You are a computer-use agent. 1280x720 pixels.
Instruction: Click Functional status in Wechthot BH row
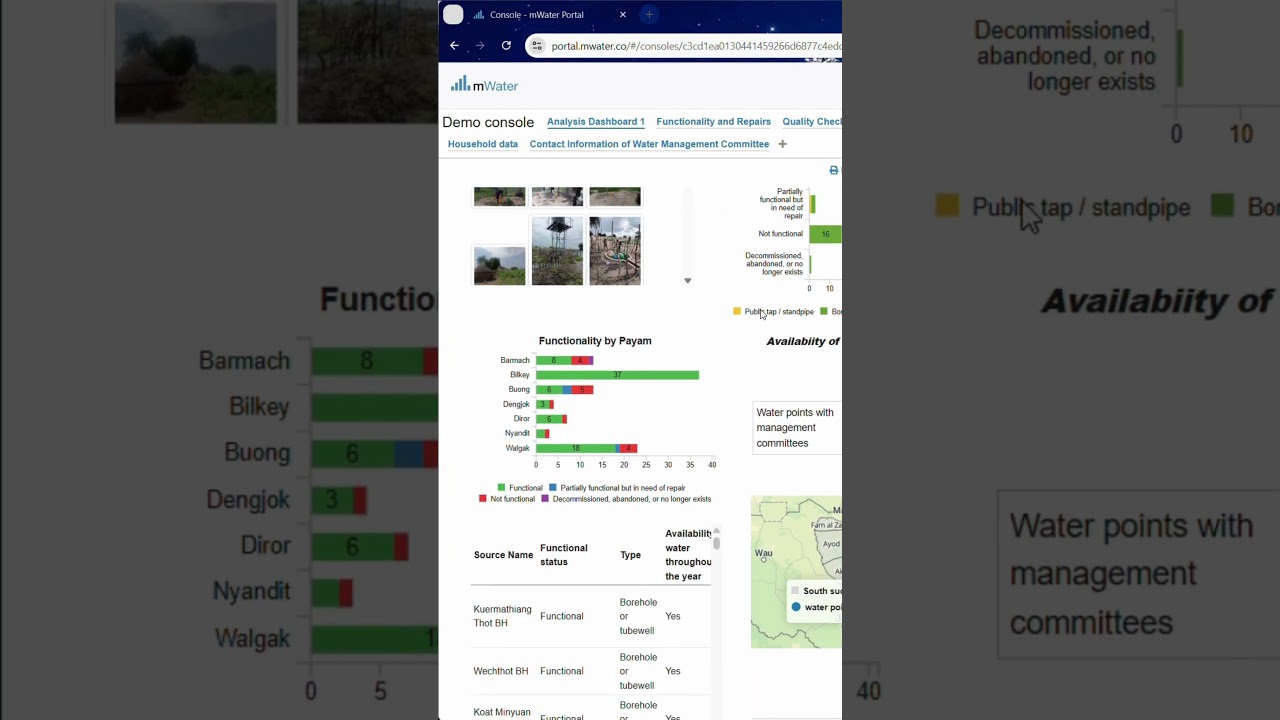click(562, 671)
